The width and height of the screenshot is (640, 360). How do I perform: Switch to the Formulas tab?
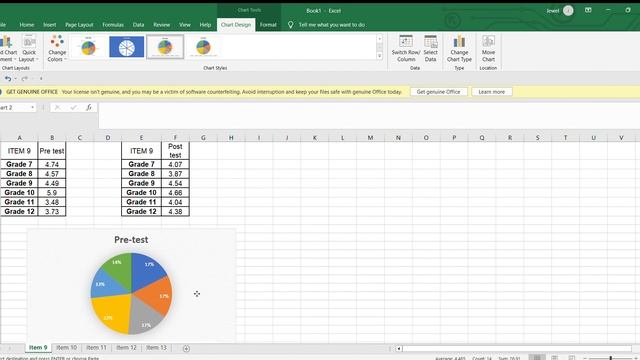tap(113, 25)
